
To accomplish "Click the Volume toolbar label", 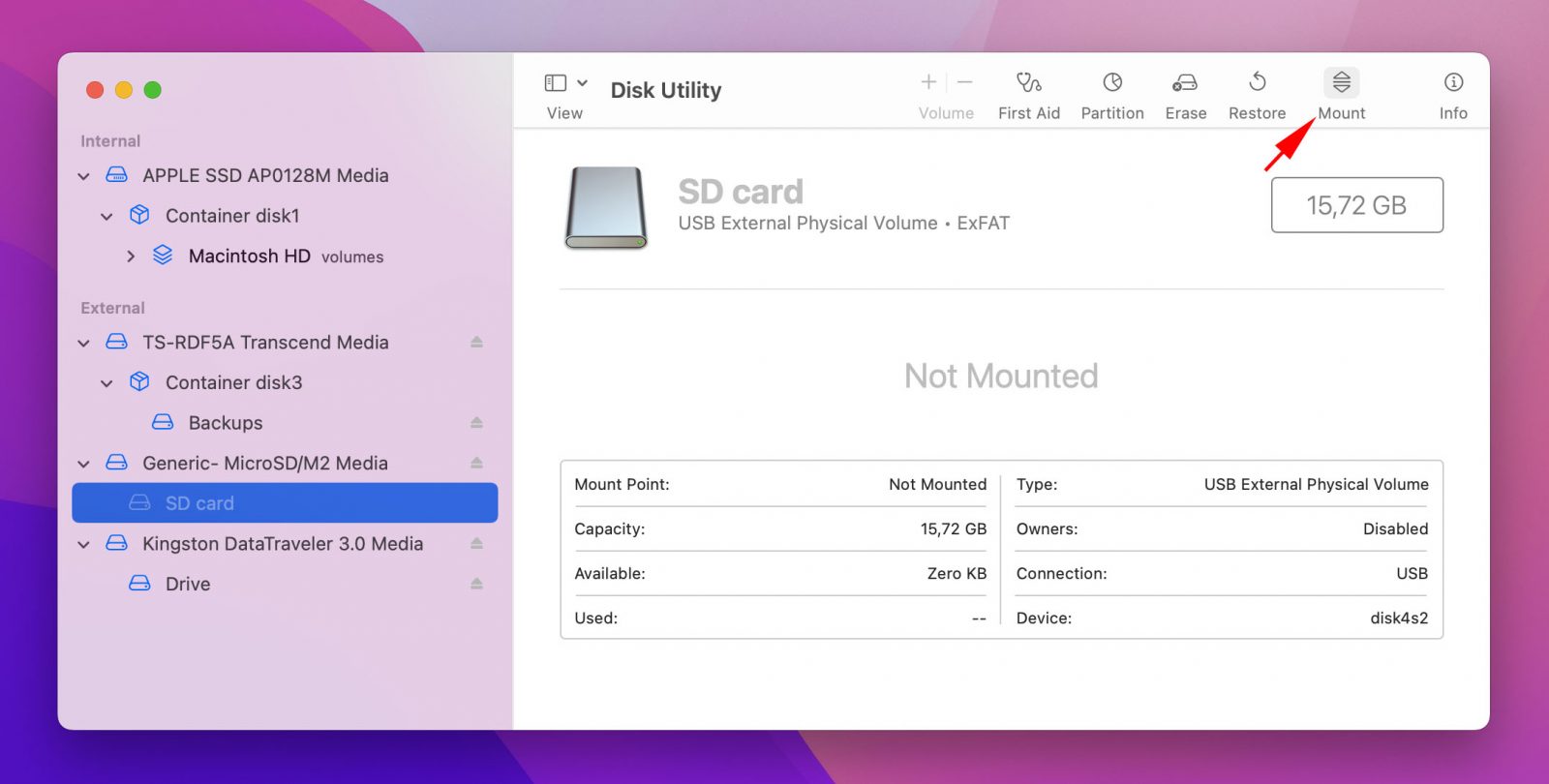I will 946,113.
